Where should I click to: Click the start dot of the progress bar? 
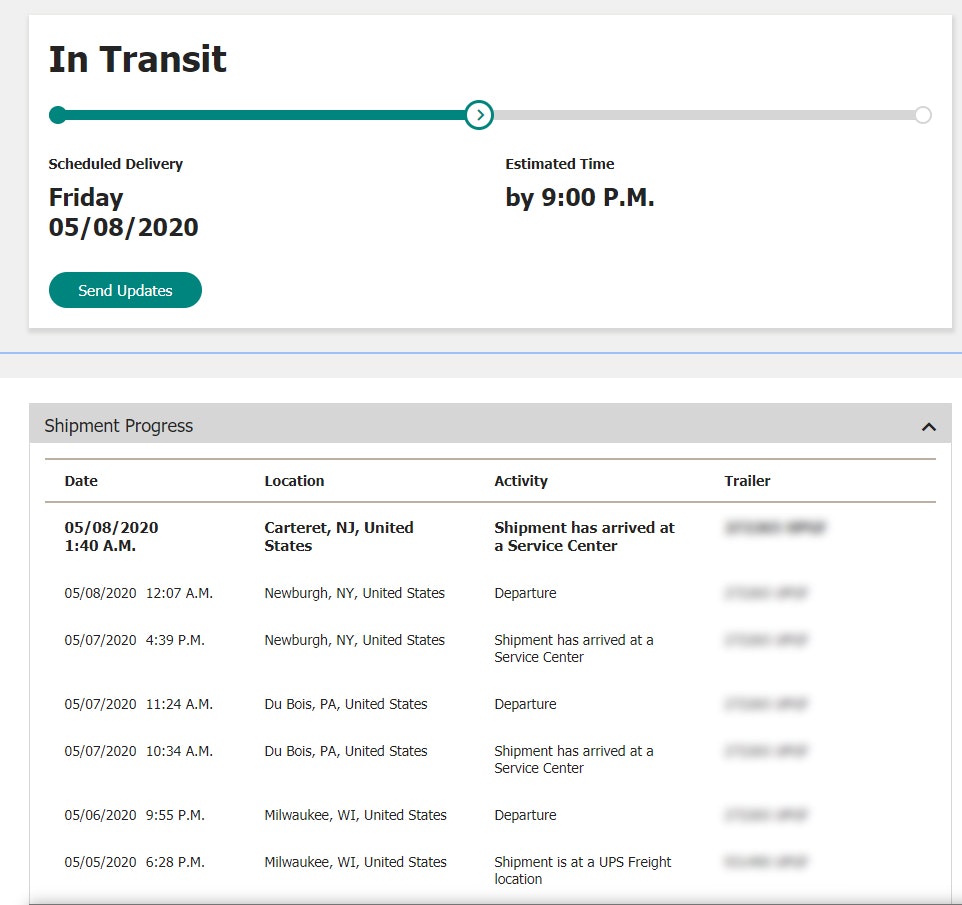(x=58, y=115)
